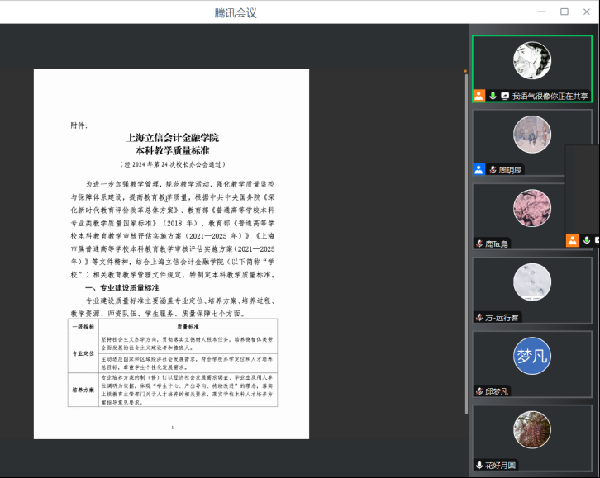Click the green microphone icon of the presenter
Image resolution: width=600 pixels, height=478 pixels.
[x=493, y=96]
